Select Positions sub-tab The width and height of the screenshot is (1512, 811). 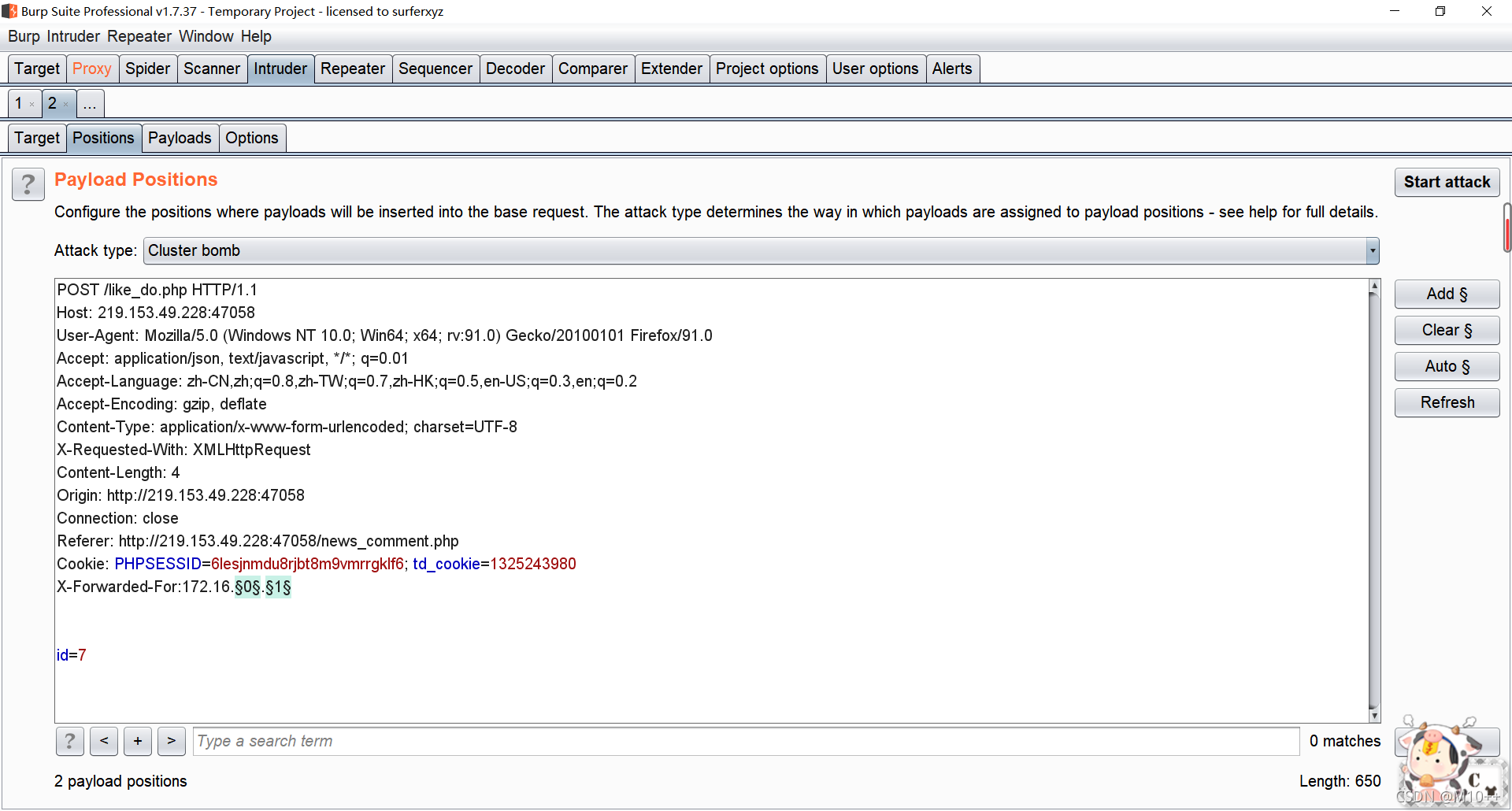pyautogui.click(x=103, y=138)
